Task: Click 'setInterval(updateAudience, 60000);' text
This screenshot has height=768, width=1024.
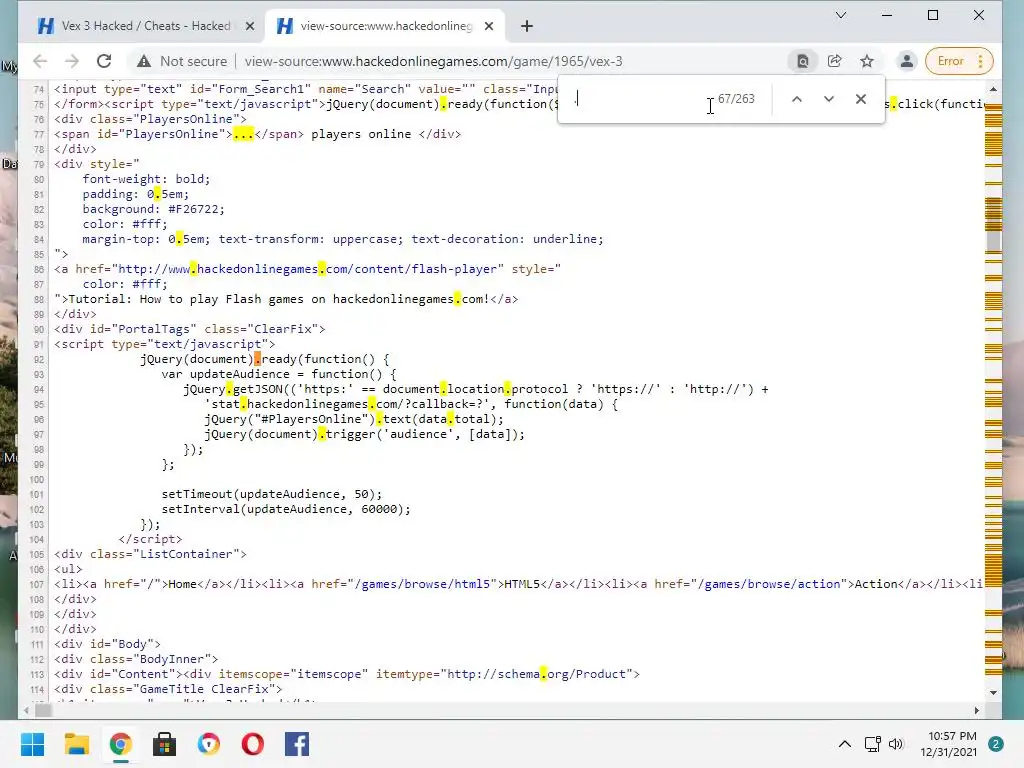Action: click(286, 509)
